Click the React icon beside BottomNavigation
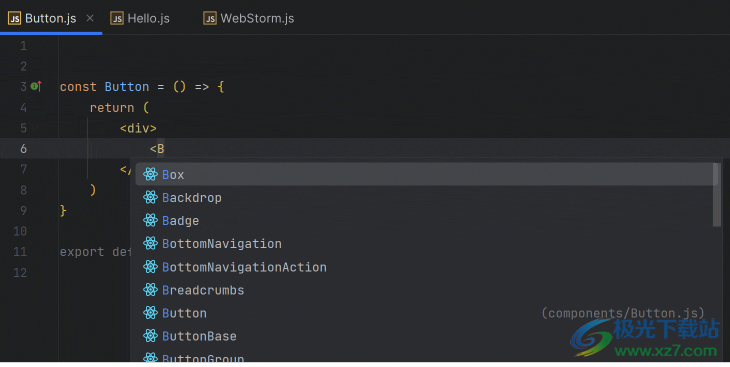Screen dimensions: 730x367 tap(150, 244)
